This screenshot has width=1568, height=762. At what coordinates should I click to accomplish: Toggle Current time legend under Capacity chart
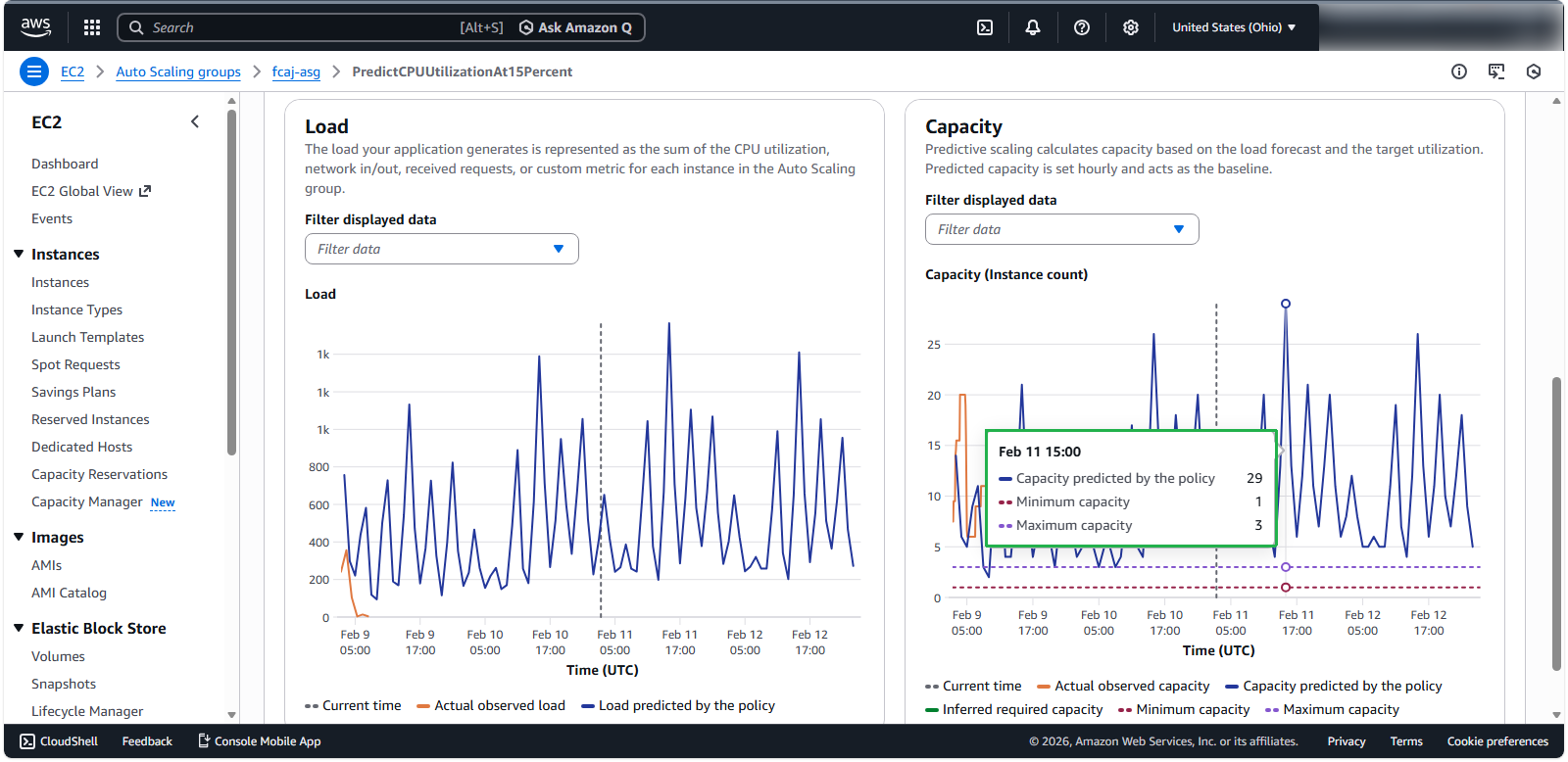pos(973,686)
